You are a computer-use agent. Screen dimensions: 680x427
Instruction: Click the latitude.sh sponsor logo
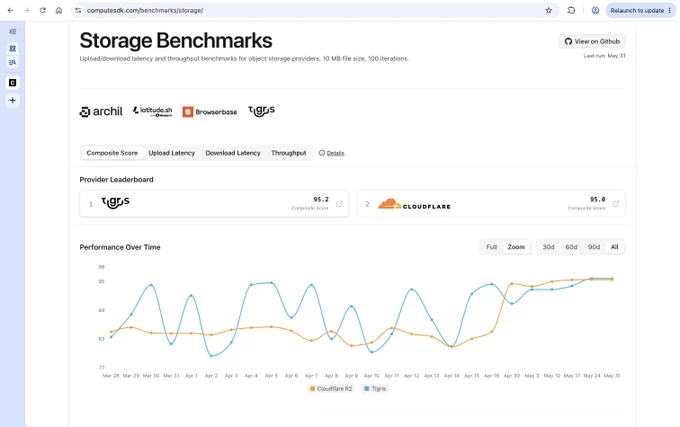152,112
